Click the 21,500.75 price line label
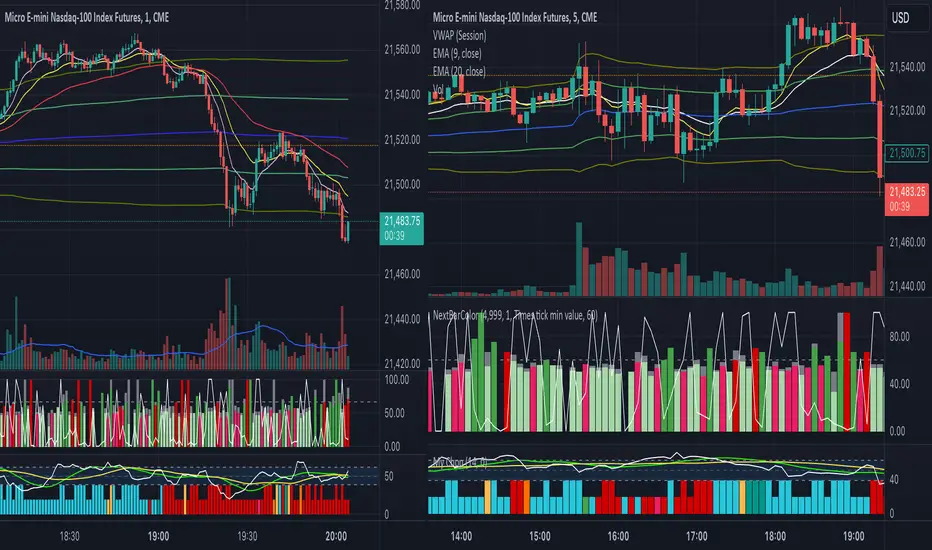Screen dimensions: 932x550 click(907, 153)
